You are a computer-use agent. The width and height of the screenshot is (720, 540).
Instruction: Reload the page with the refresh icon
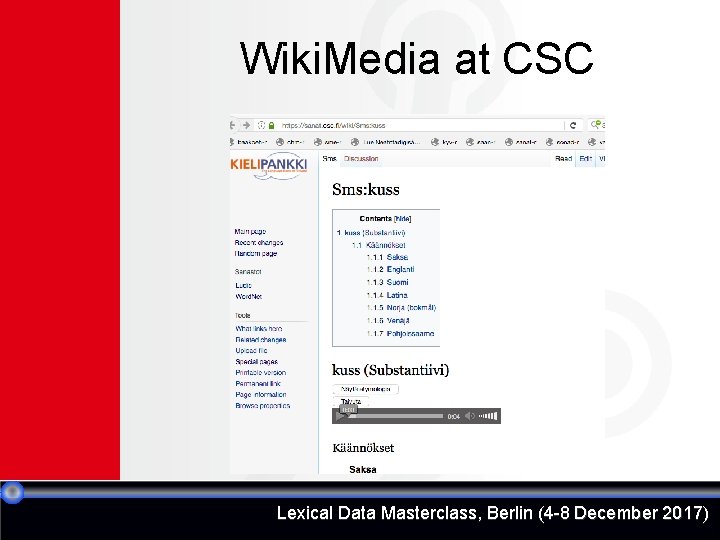coord(573,125)
